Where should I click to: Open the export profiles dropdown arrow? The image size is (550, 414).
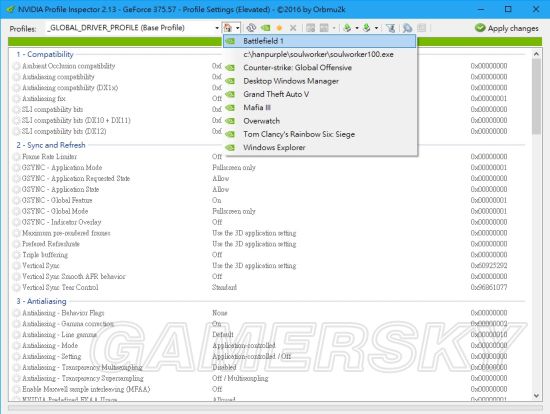click(x=357, y=28)
